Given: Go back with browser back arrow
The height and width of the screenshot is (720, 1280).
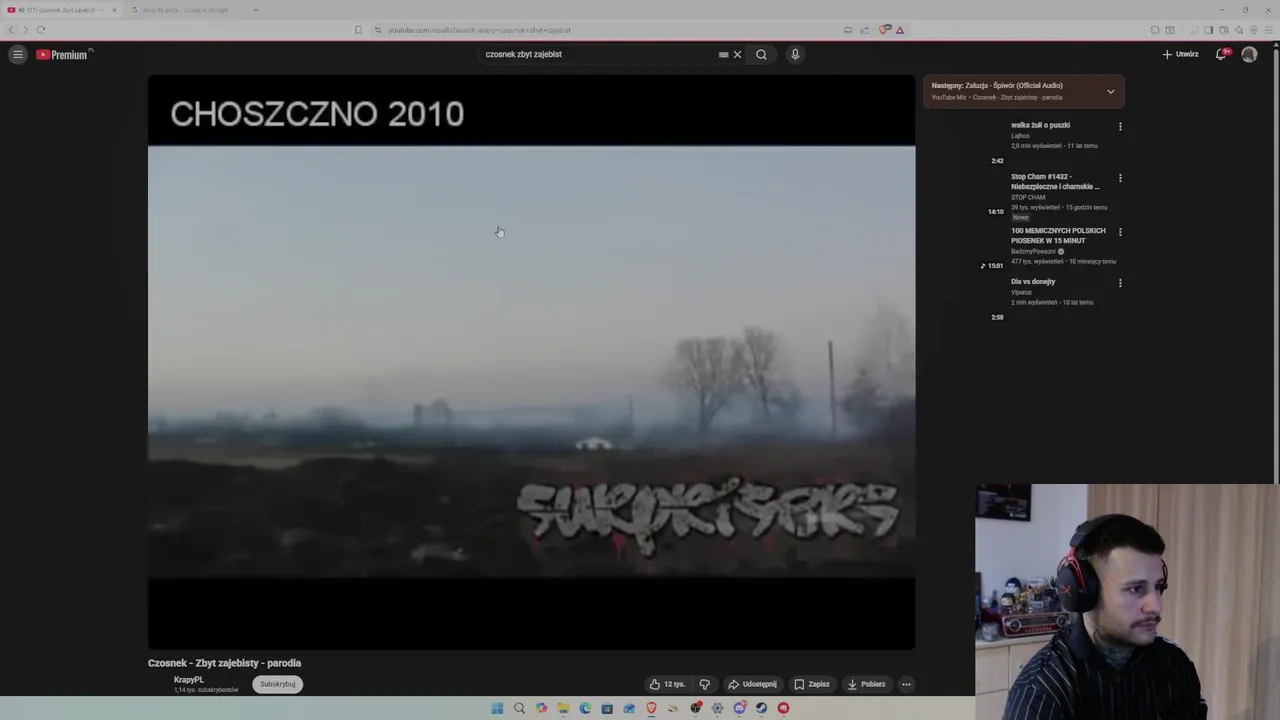Looking at the screenshot, I should coord(12,30).
